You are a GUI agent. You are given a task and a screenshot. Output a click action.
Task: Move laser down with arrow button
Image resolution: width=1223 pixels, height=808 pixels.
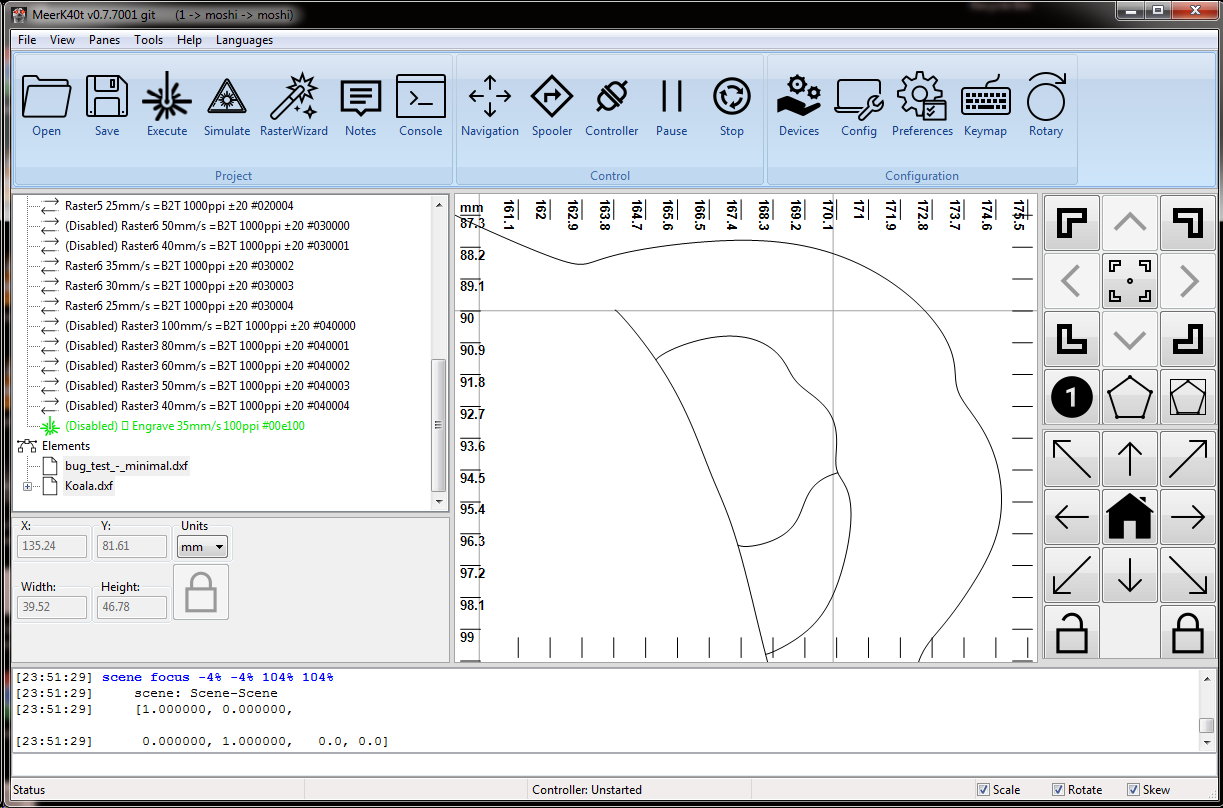click(1130, 575)
